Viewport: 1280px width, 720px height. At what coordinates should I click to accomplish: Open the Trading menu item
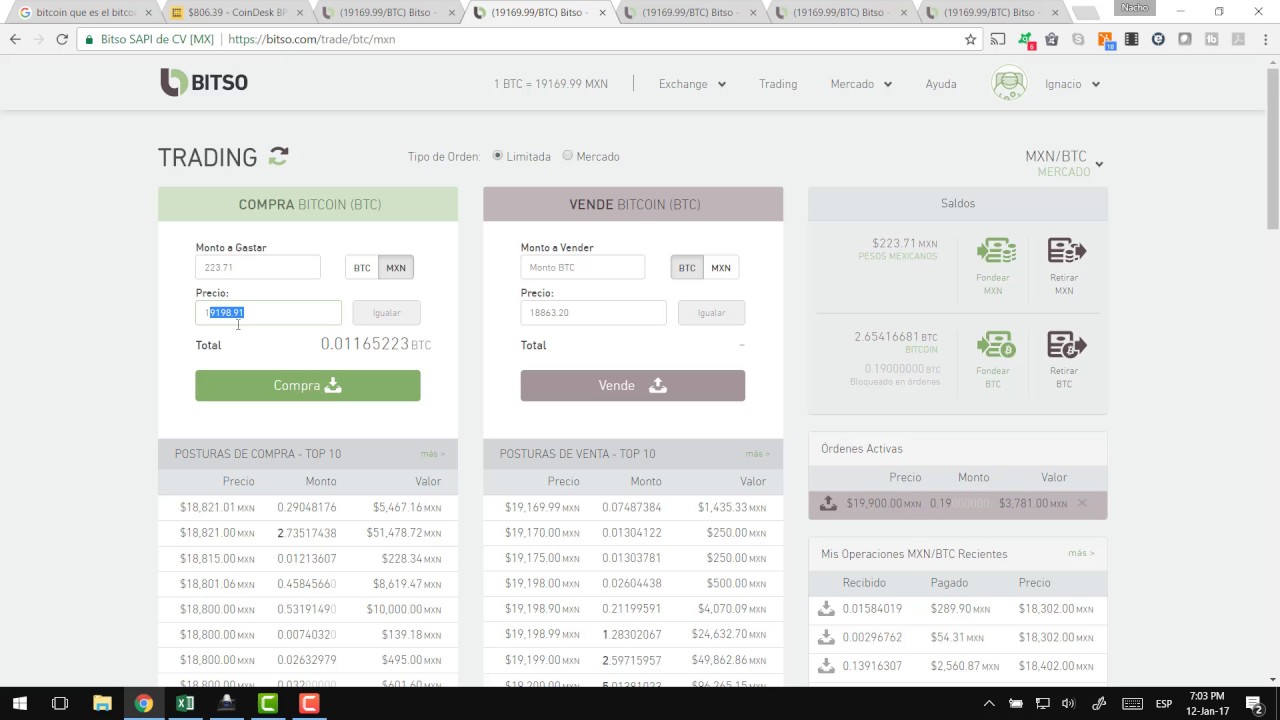(x=778, y=84)
